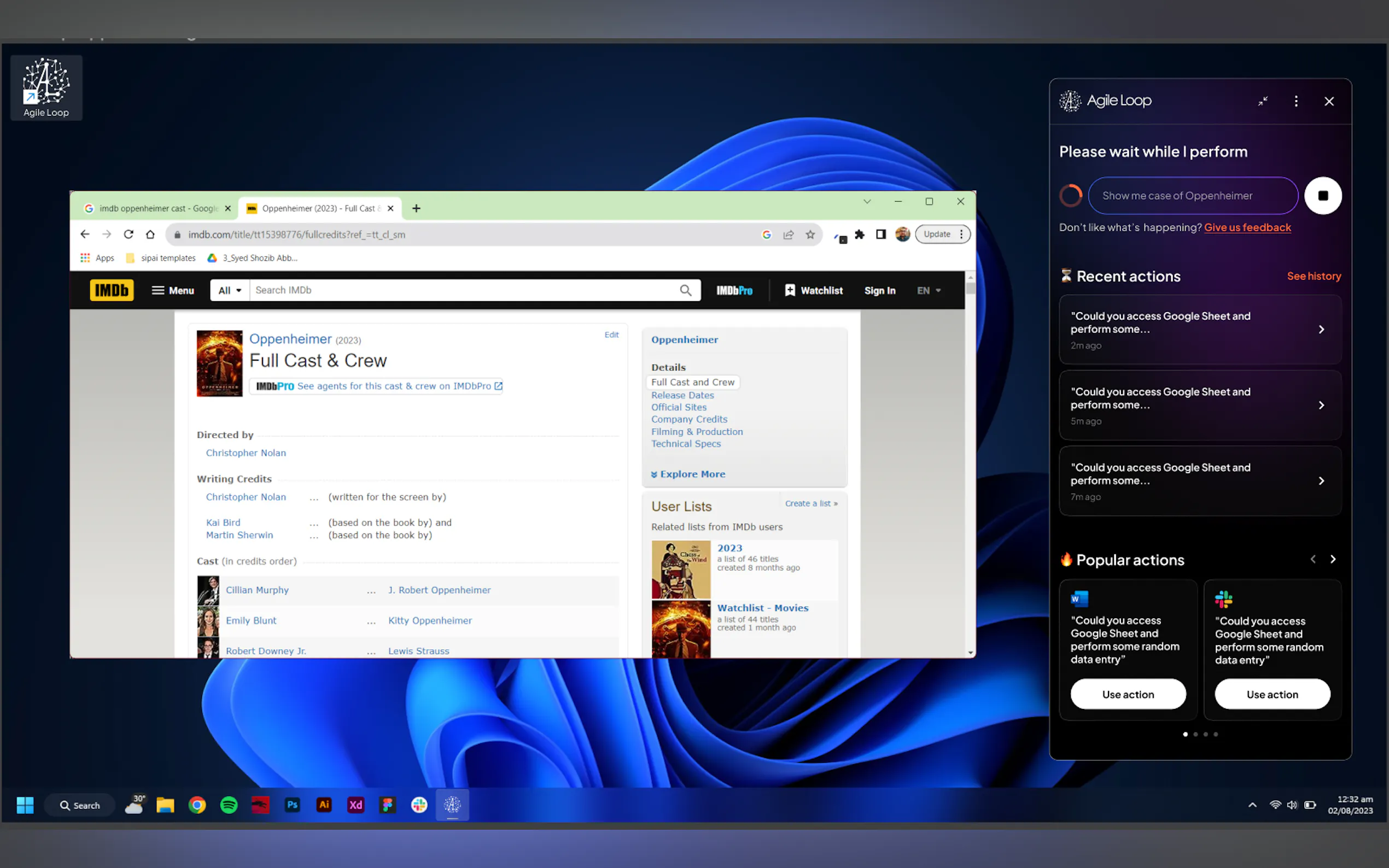The width and height of the screenshot is (1389, 868).
Task: Open the 'Watchlist - Movies' list thumbnail
Action: [x=680, y=629]
